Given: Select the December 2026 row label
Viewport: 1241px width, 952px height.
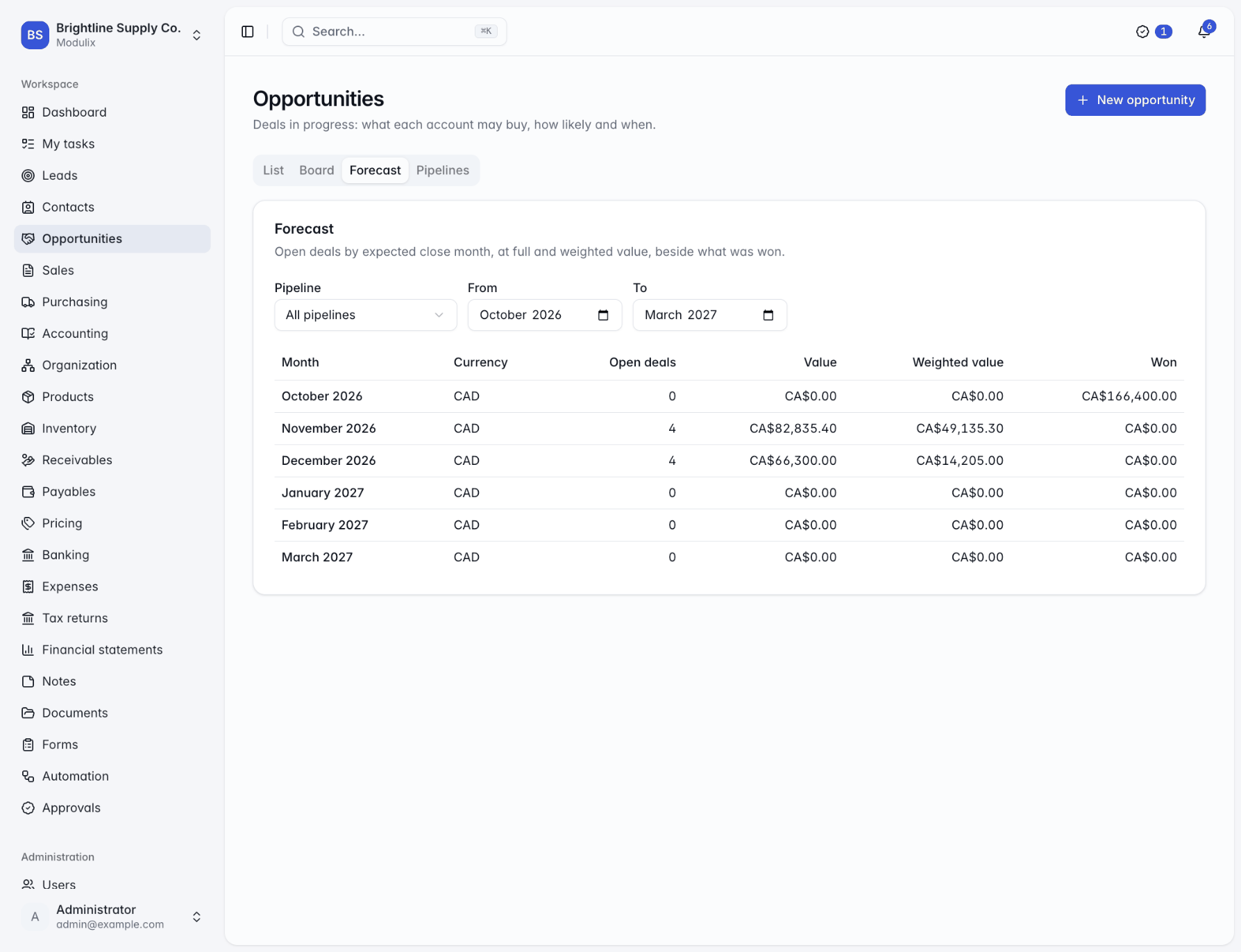Looking at the screenshot, I should click(x=329, y=461).
